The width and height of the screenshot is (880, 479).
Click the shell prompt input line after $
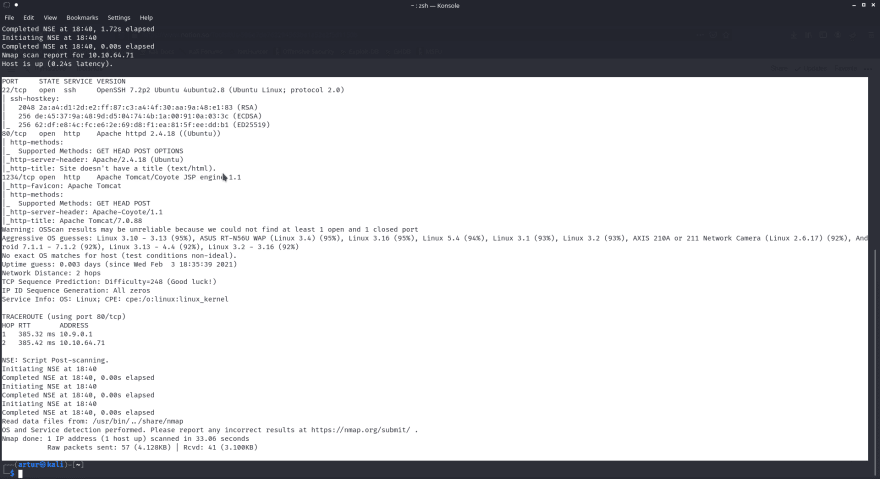20,473
